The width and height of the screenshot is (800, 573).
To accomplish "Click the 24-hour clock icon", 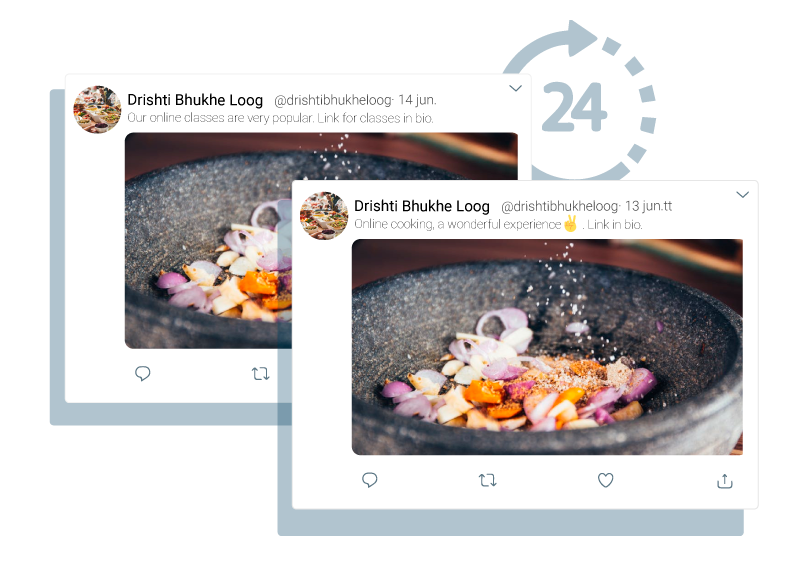I will click(579, 101).
